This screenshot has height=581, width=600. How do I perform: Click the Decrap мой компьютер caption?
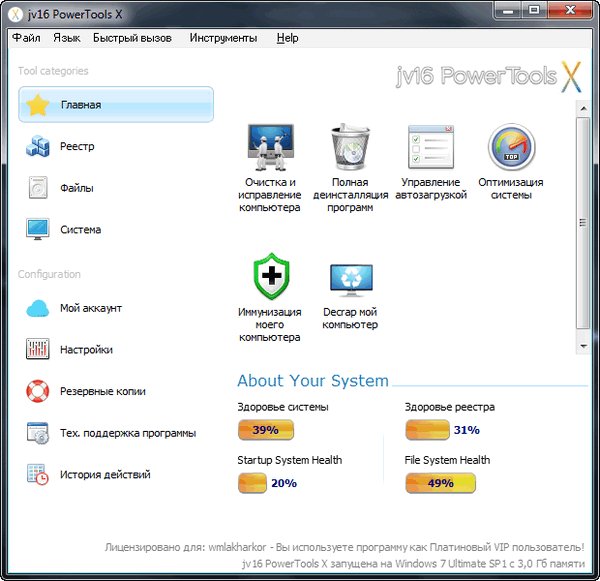point(350,318)
